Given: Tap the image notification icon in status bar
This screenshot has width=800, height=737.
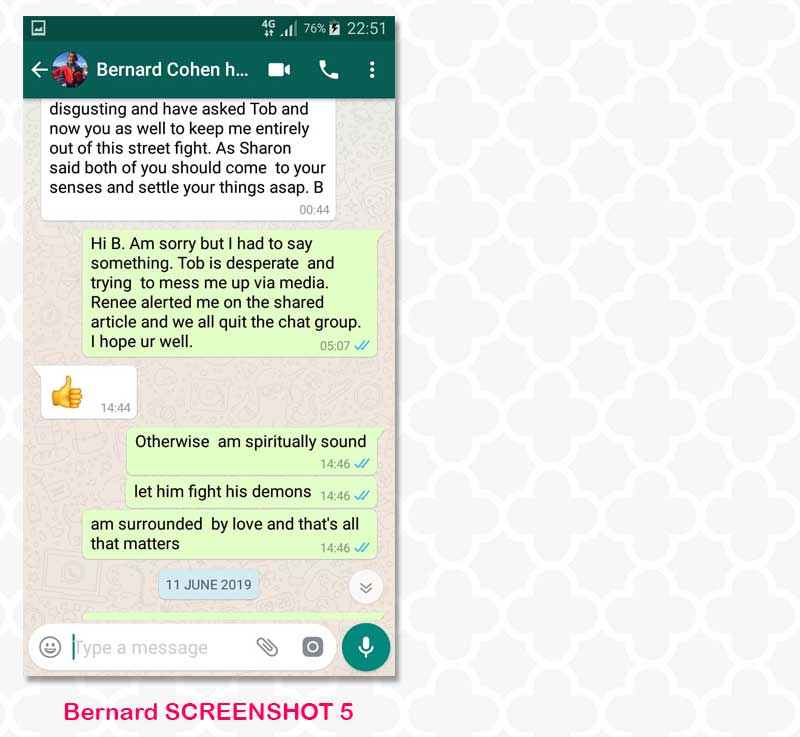Looking at the screenshot, I should pyautogui.click(x=38, y=28).
